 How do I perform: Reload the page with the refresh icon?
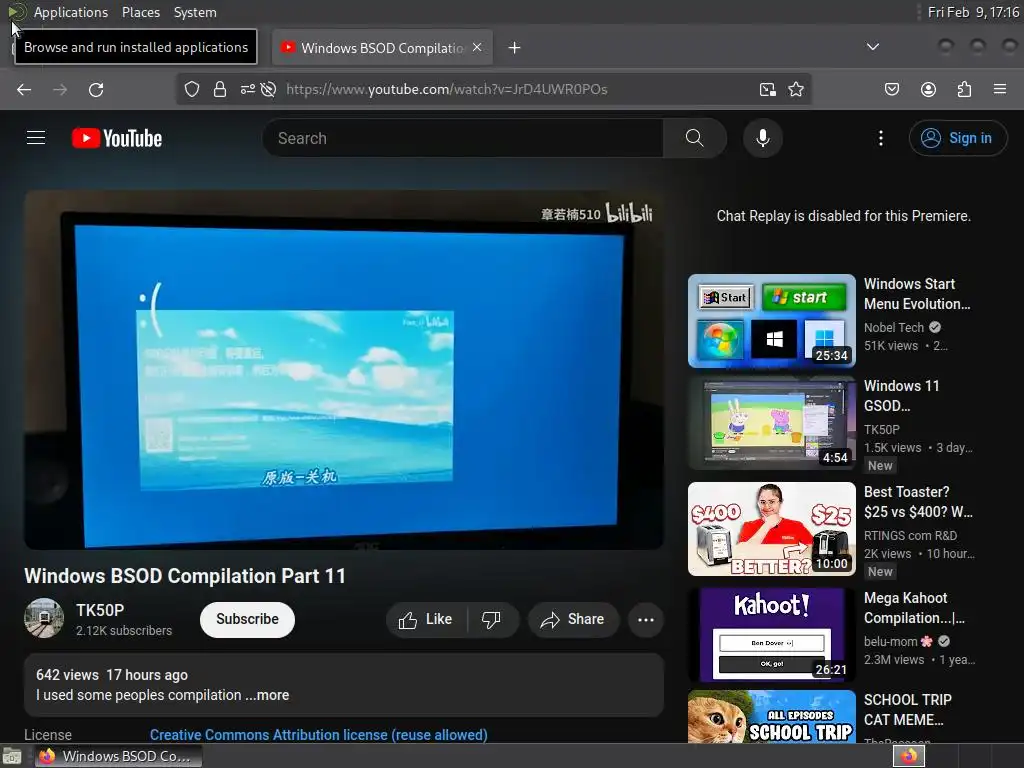click(x=96, y=89)
